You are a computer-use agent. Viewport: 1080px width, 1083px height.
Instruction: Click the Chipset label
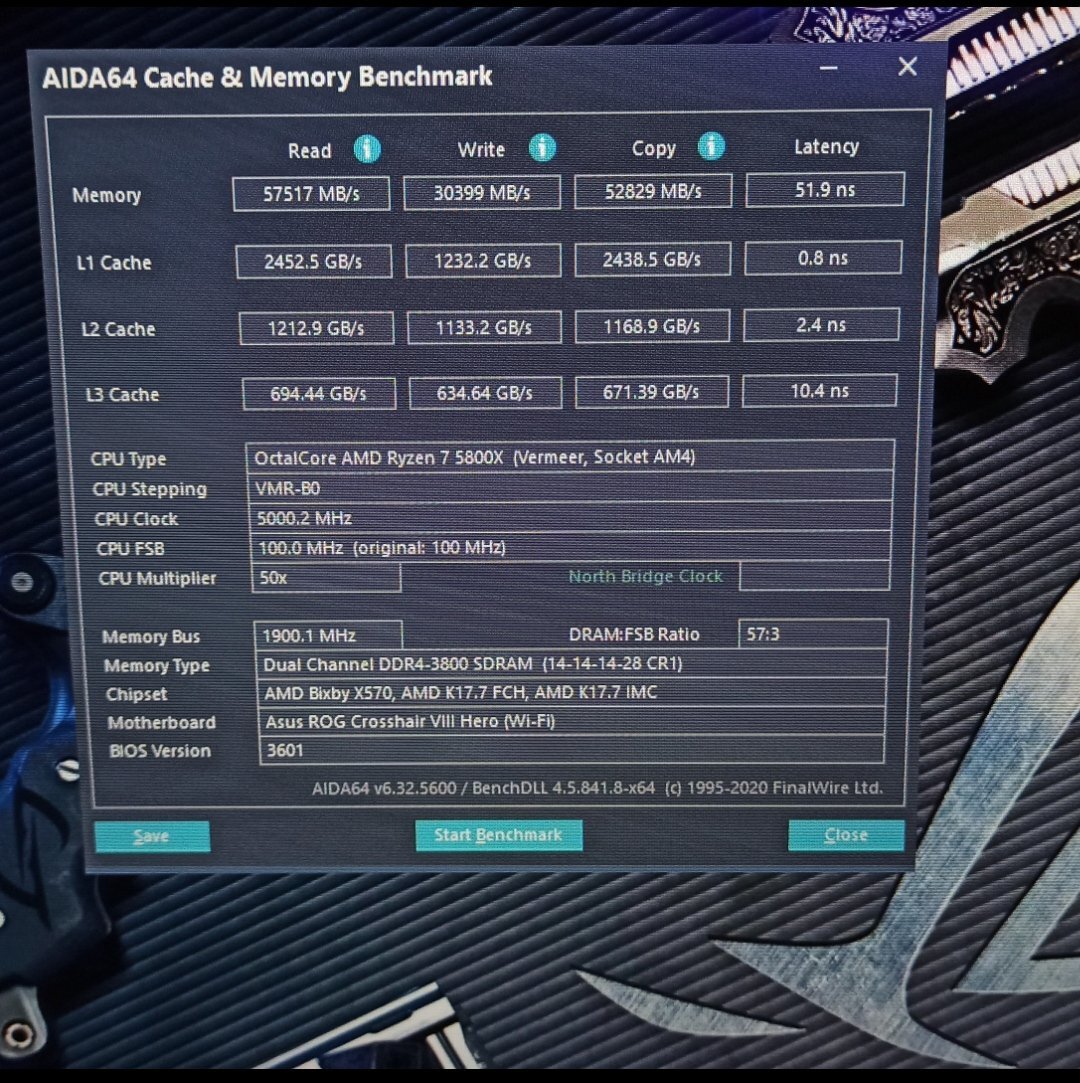point(137,694)
